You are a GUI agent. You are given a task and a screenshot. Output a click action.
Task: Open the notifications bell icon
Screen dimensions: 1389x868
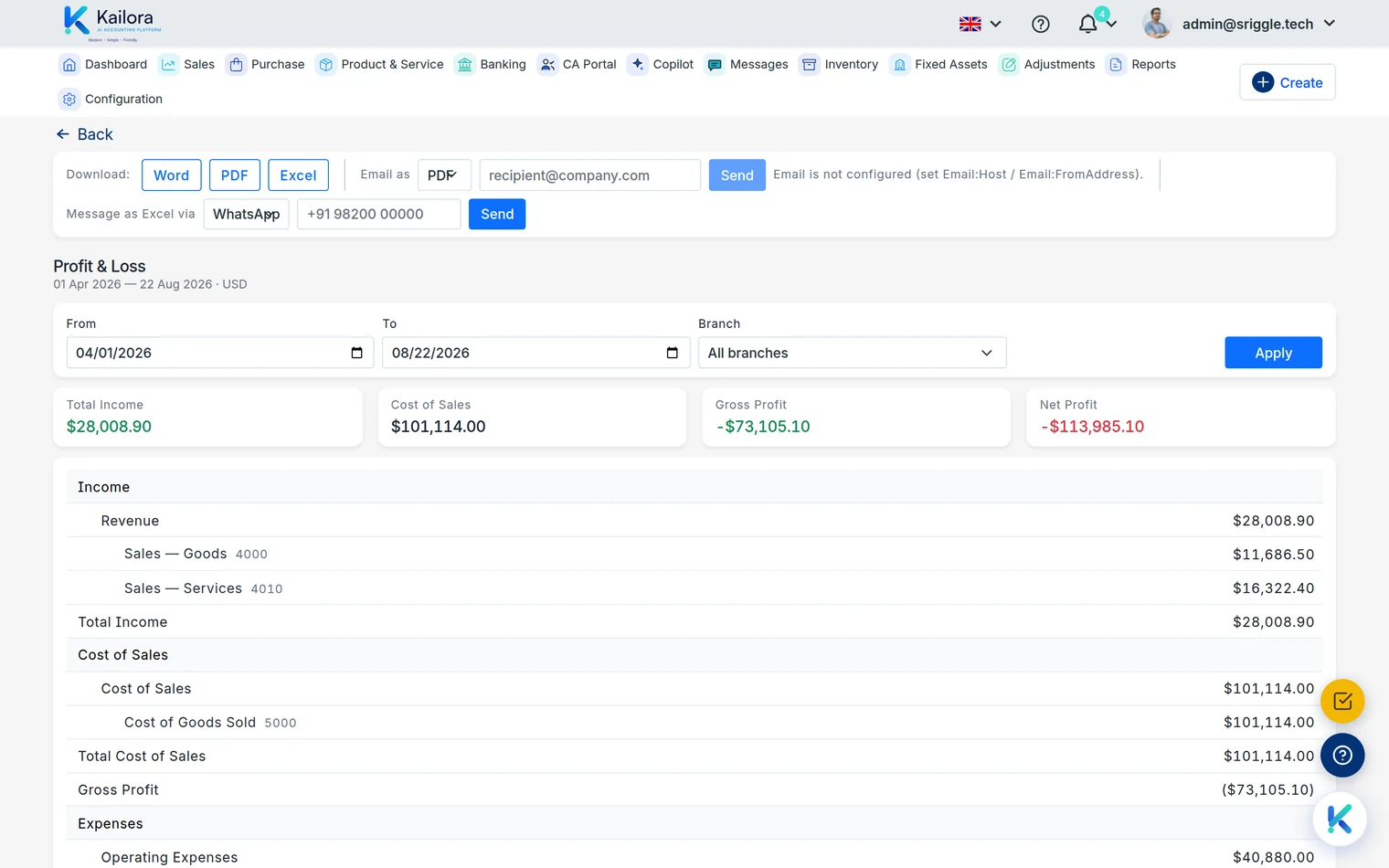click(x=1087, y=24)
